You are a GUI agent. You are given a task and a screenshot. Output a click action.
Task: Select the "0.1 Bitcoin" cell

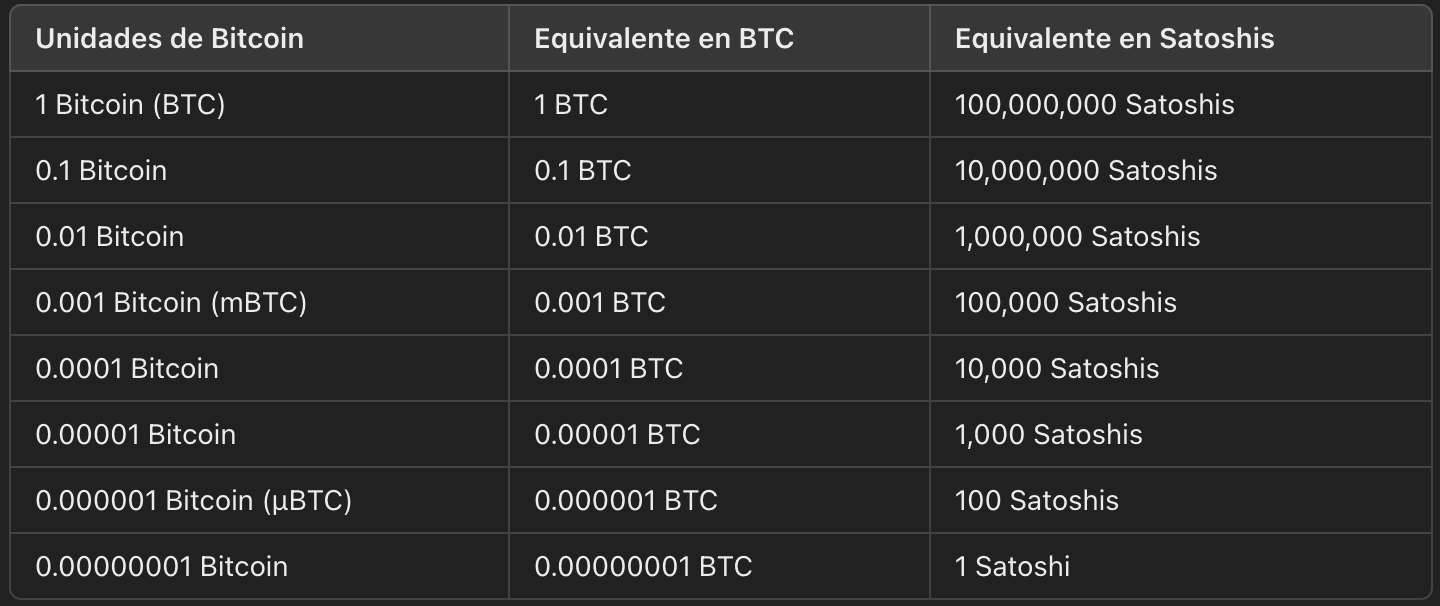point(101,171)
